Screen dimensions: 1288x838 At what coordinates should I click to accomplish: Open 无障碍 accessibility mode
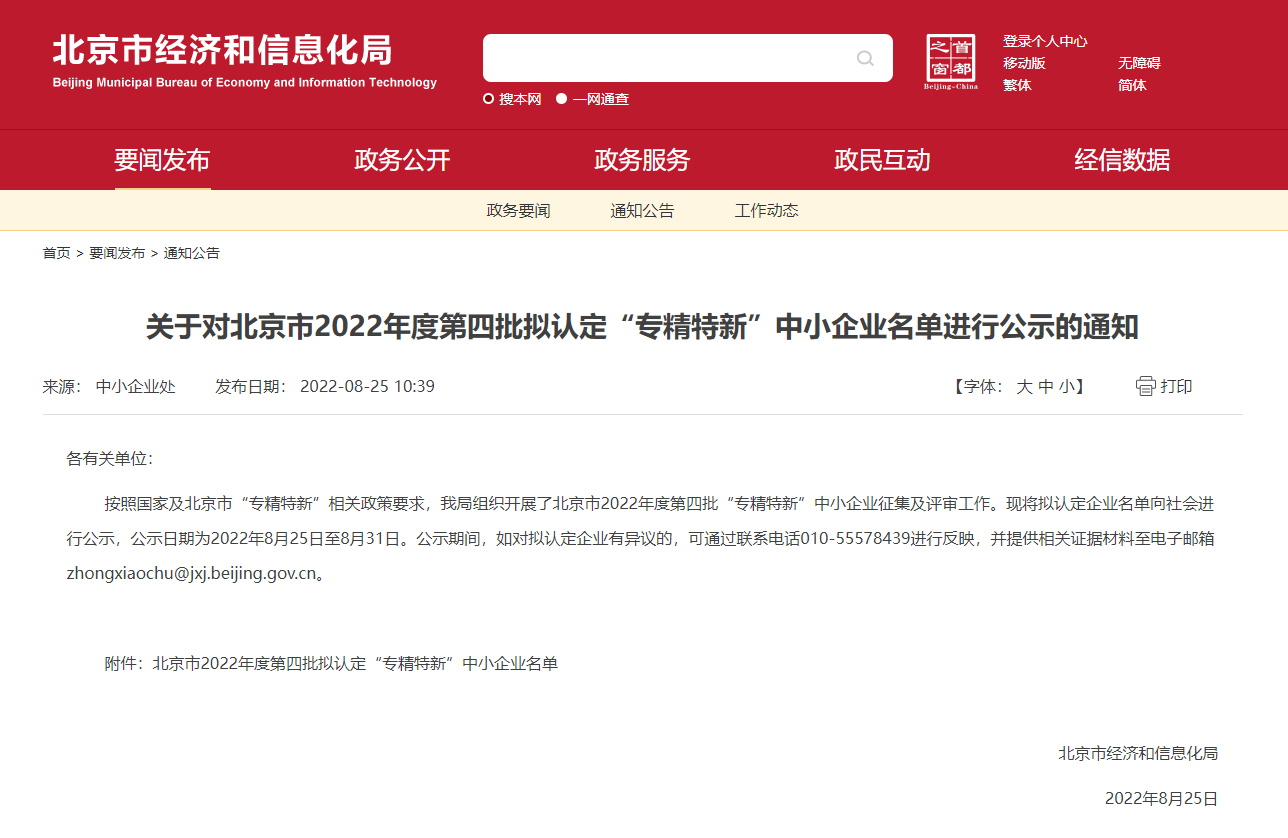(1139, 62)
